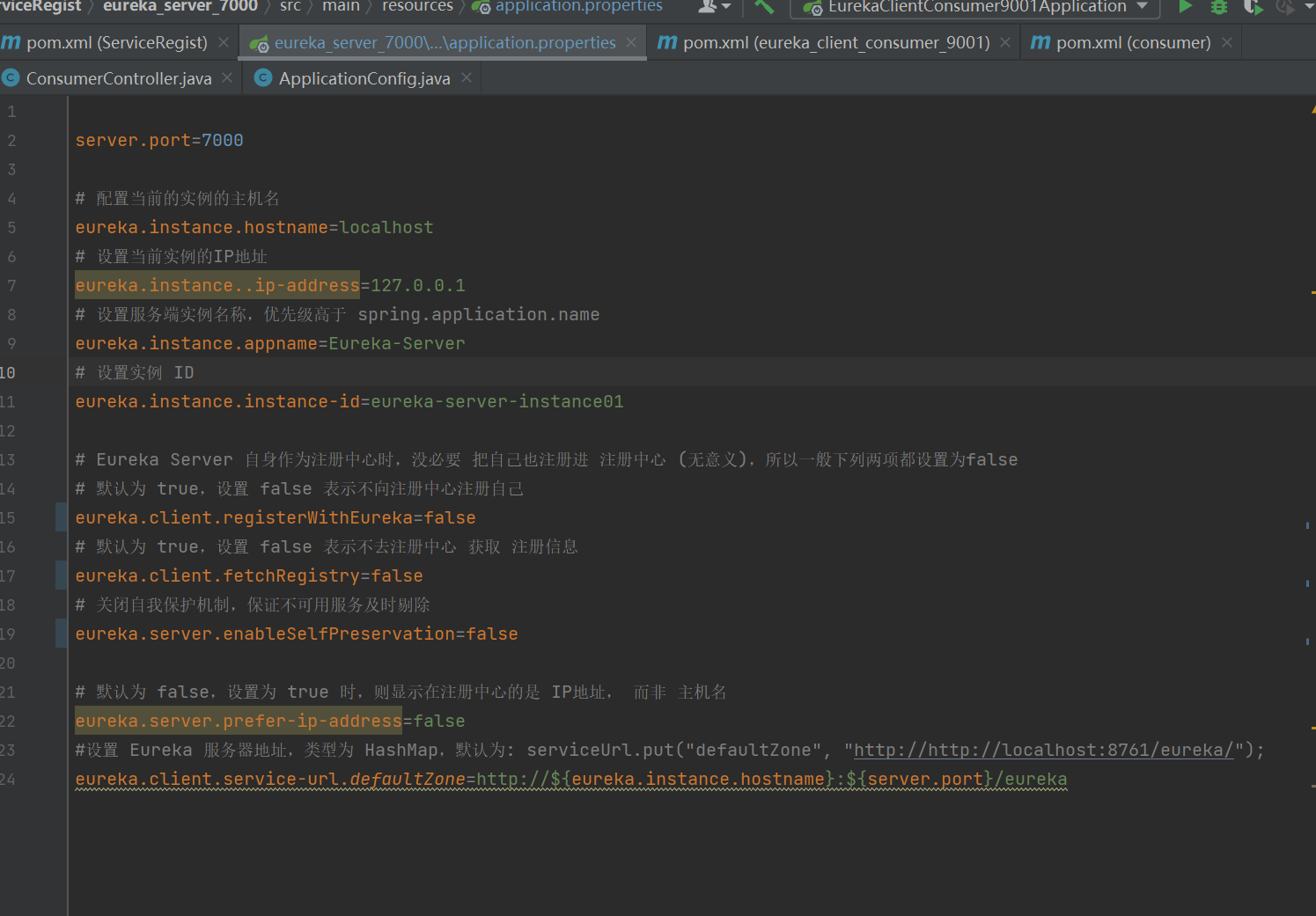The width and height of the screenshot is (1316, 916).
Task: Open the user account icon menu
Action: pyautogui.click(x=714, y=7)
